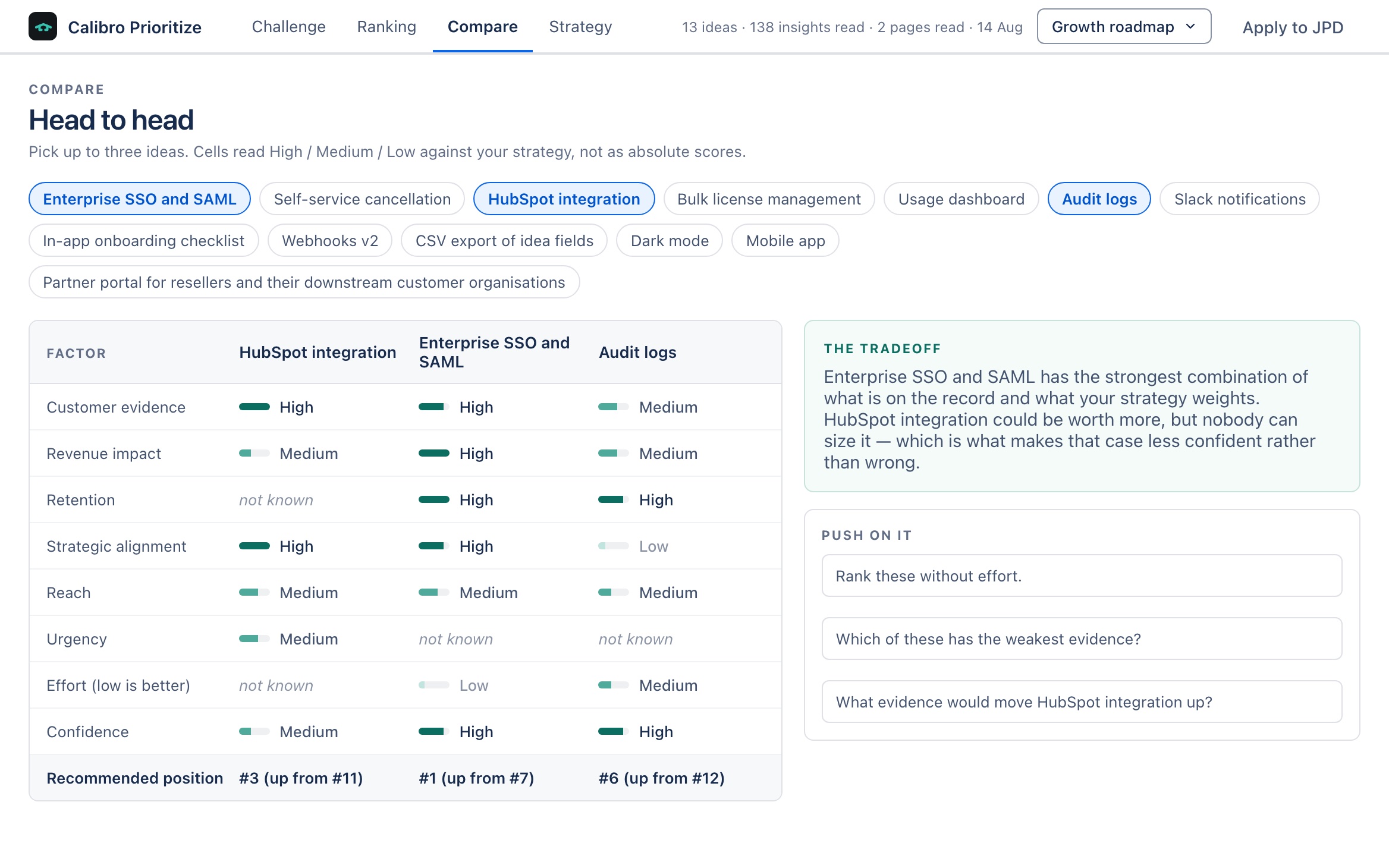Click Enterprise SSO Urgency 'not known' cell
The height and width of the screenshot is (868, 1389).
click(456, 639)
